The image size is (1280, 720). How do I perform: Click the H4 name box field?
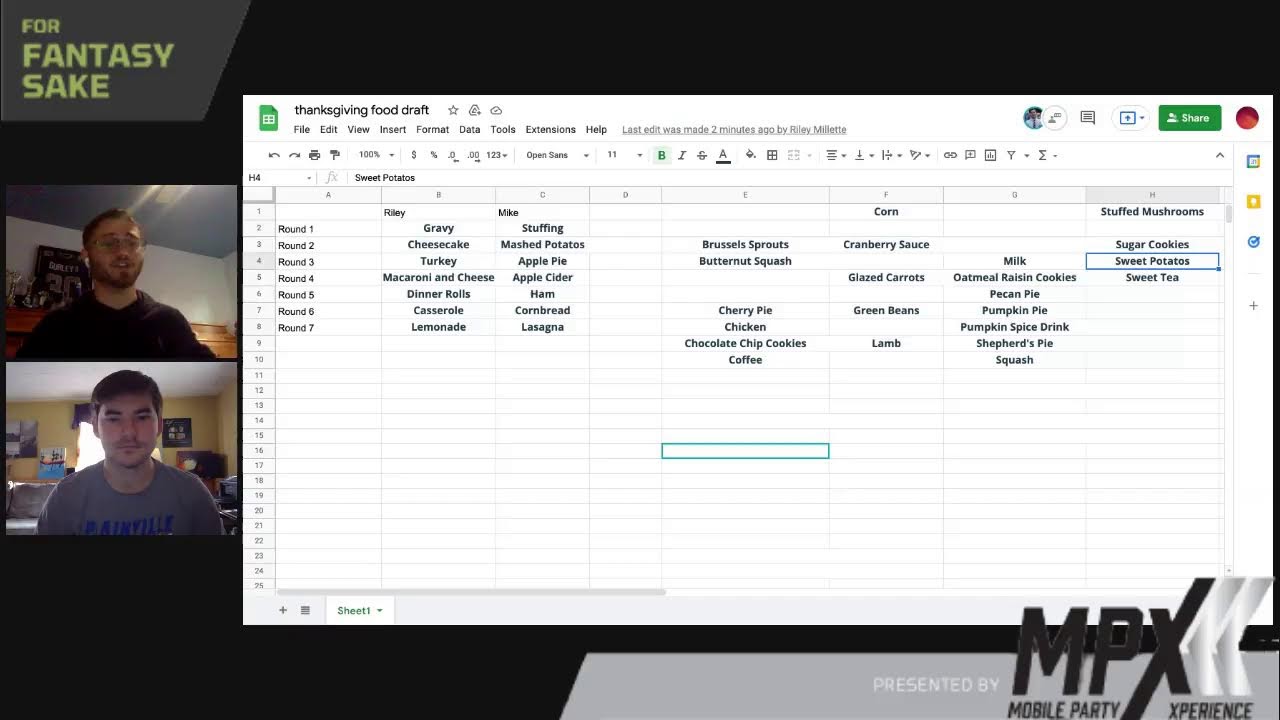tap(279, 178)
